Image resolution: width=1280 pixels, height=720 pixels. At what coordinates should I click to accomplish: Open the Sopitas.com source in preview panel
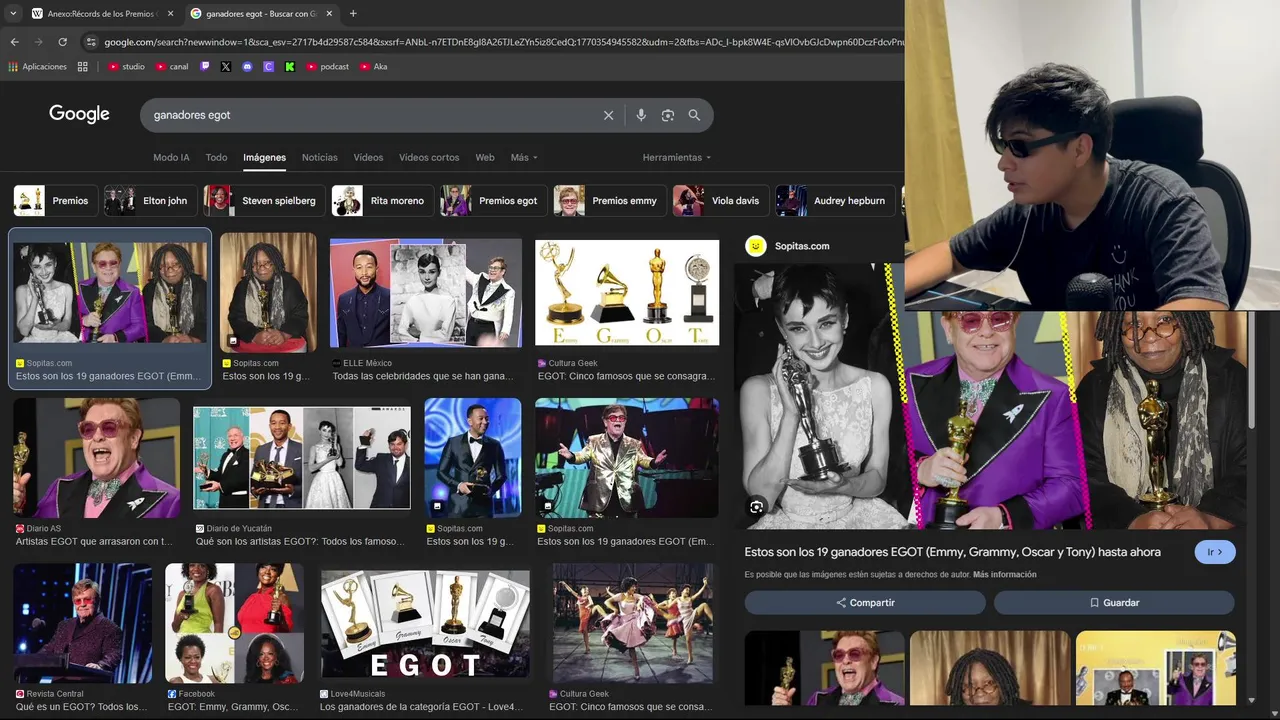(x=788, y=246)
